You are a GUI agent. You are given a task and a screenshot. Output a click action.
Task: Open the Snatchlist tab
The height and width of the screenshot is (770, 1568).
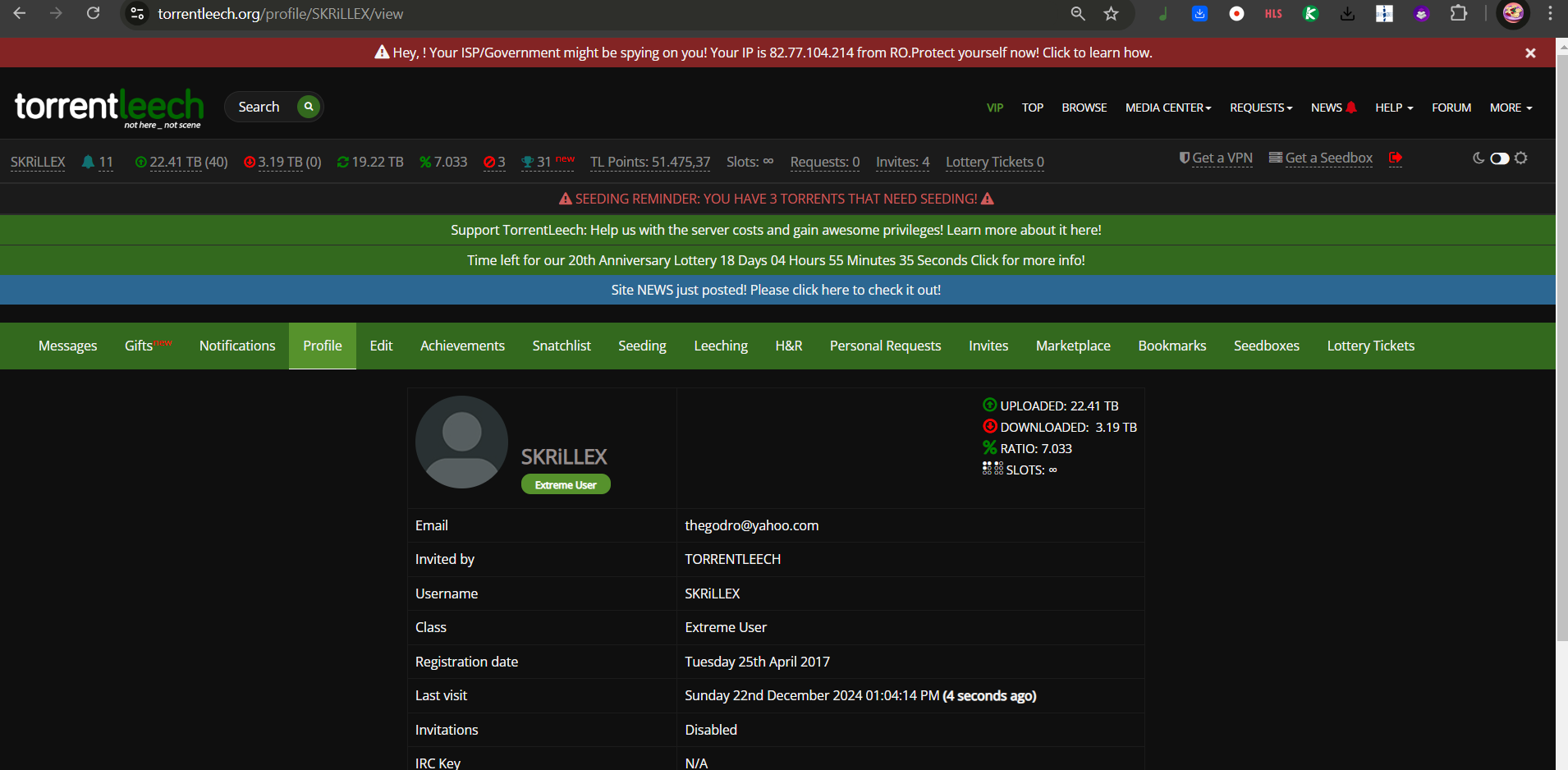click(562, 346)
